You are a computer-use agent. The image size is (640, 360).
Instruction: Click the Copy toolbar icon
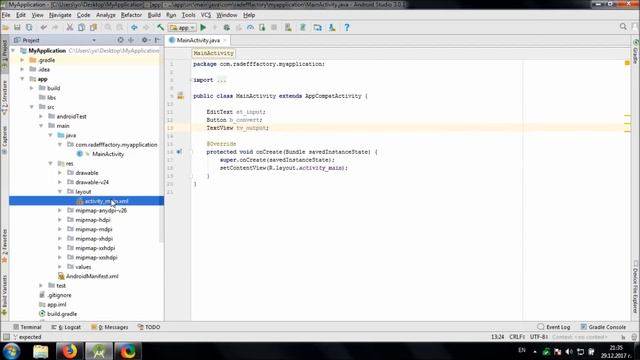(x=81, y=27)
